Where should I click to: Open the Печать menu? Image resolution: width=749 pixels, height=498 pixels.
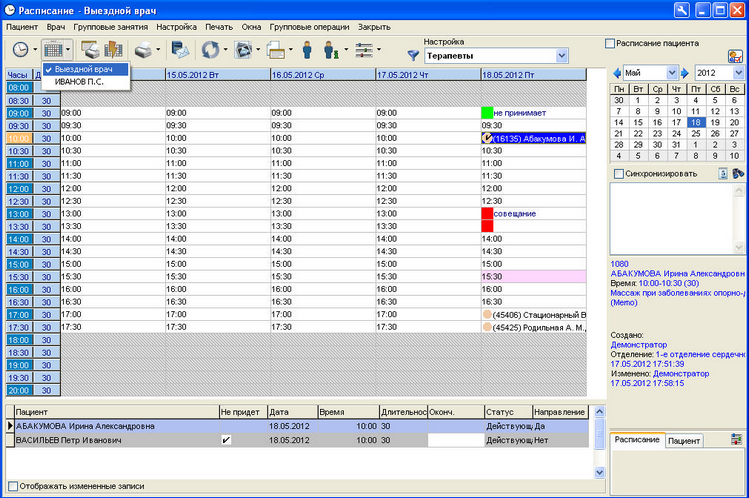[219, 27]
